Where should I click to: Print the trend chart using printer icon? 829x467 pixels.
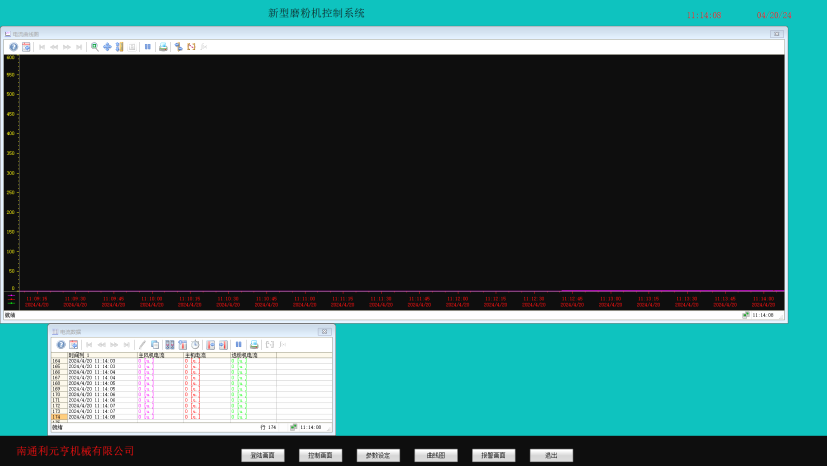click(x=163, y=47)
